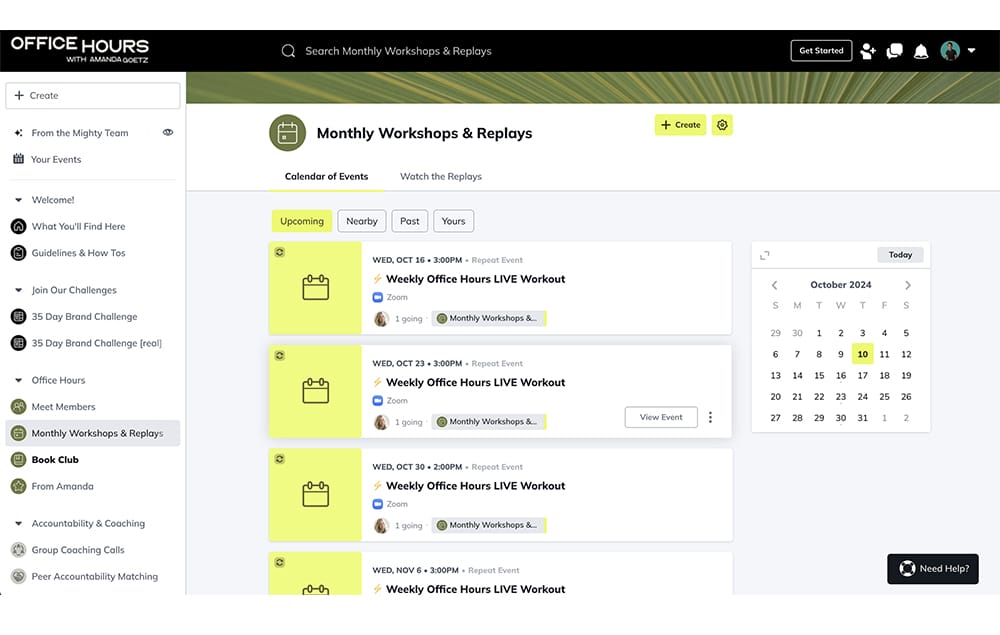Click the Peer Accountability Matching icon
Viewport: 1000px width, 635px height.
(x=18, y=576)
